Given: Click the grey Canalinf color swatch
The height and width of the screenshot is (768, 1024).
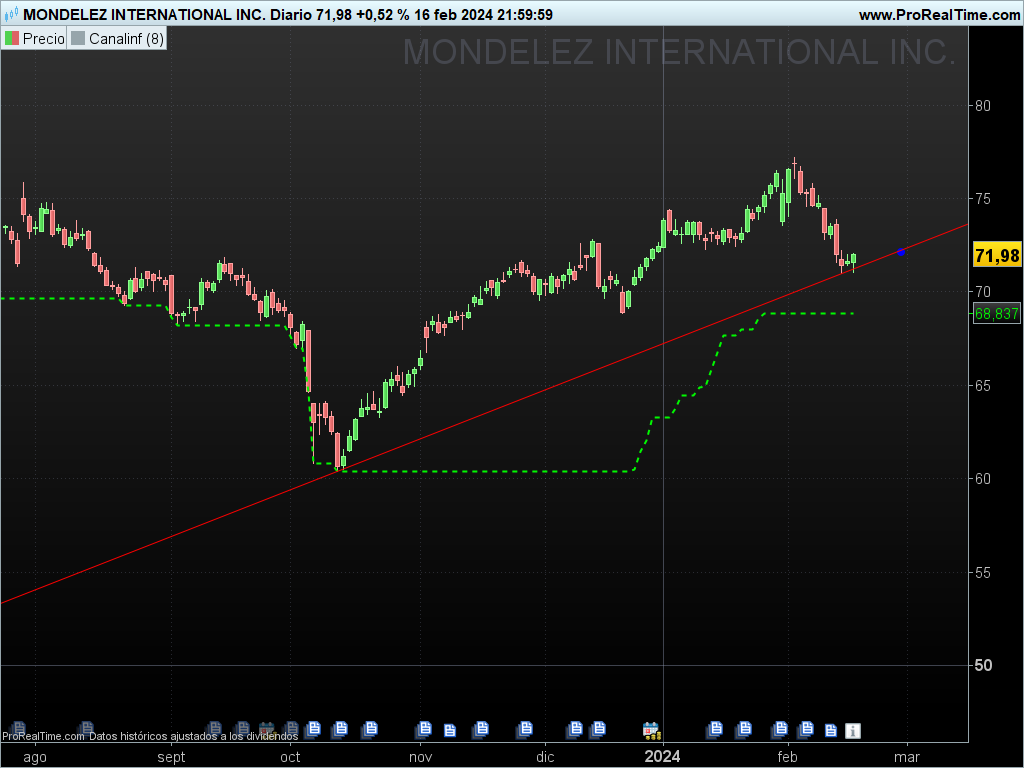Looking at the screenshot, I should click(x=78, y=39).
